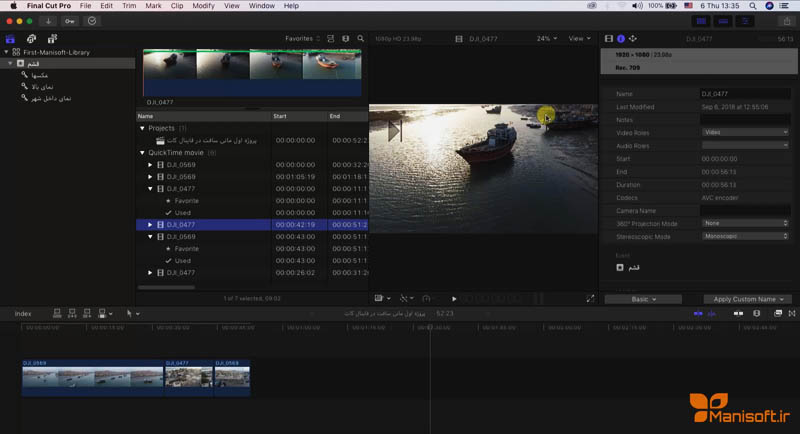
Task: Toggle audio skimming in timeline
Action: tap(711, 313)
